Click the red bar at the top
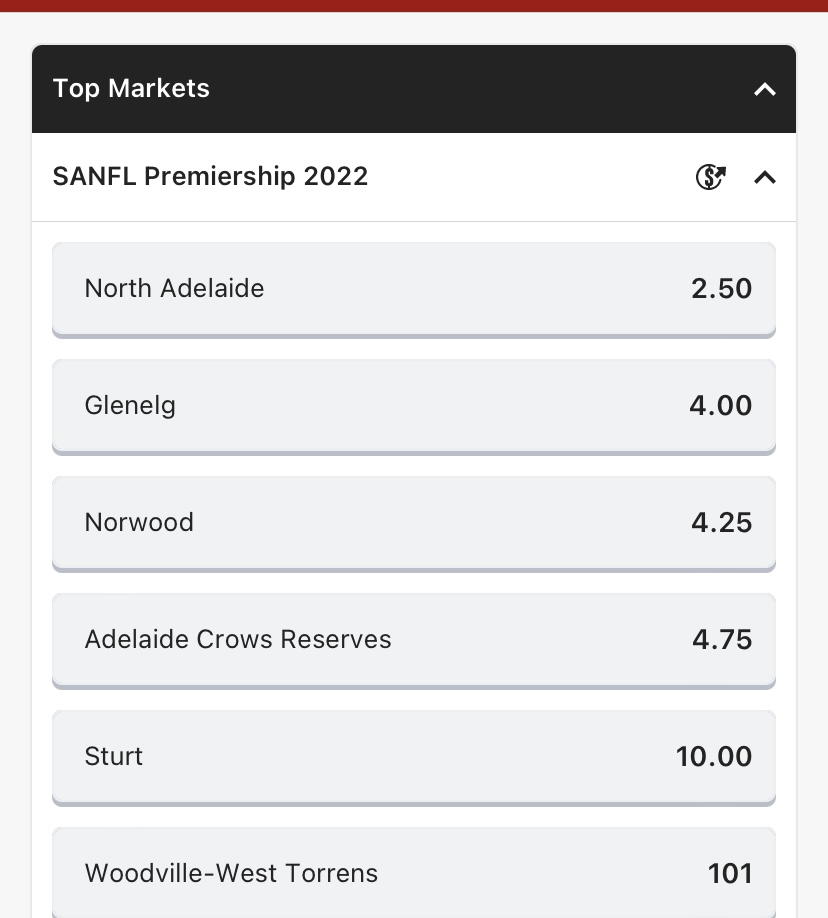This screenshot has height=918, width=828. point(414,5)
